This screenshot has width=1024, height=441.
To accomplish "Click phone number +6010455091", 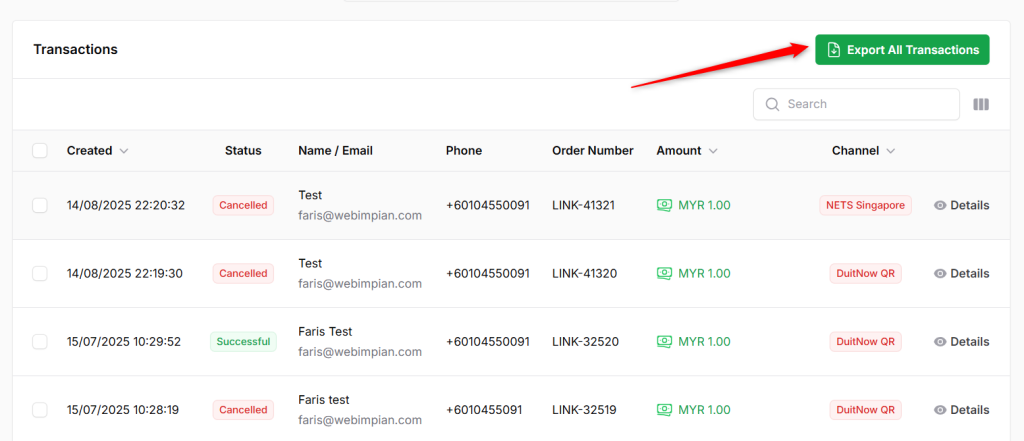I will click(484, 410).
